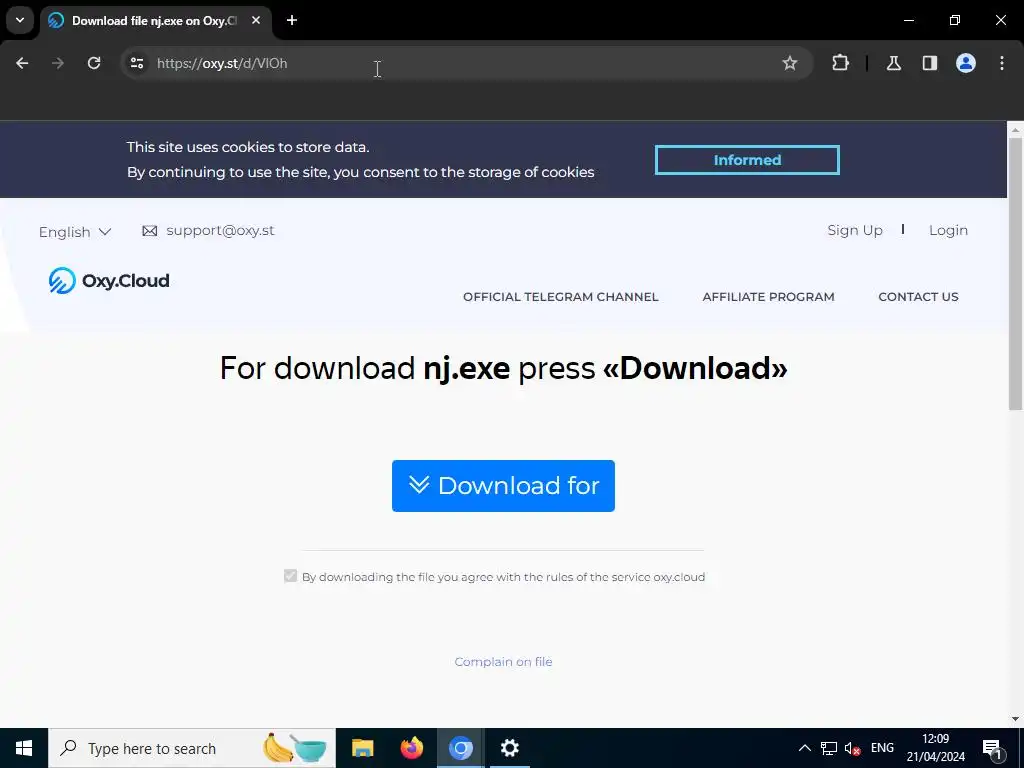Open the Sign Up link
The image size is (1024, 768).
coord(855,231)
